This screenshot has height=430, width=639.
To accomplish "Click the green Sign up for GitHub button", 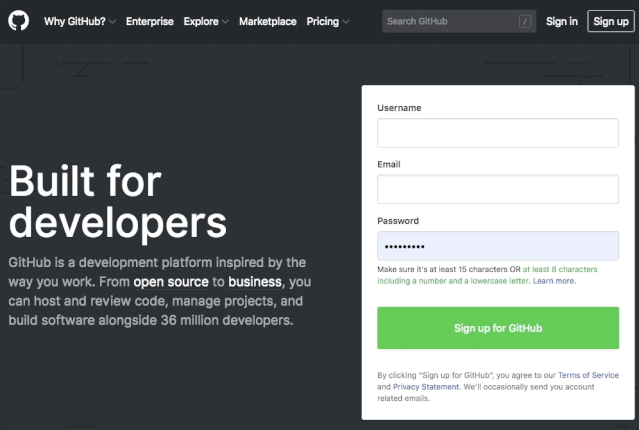I will tap(498, 328).
